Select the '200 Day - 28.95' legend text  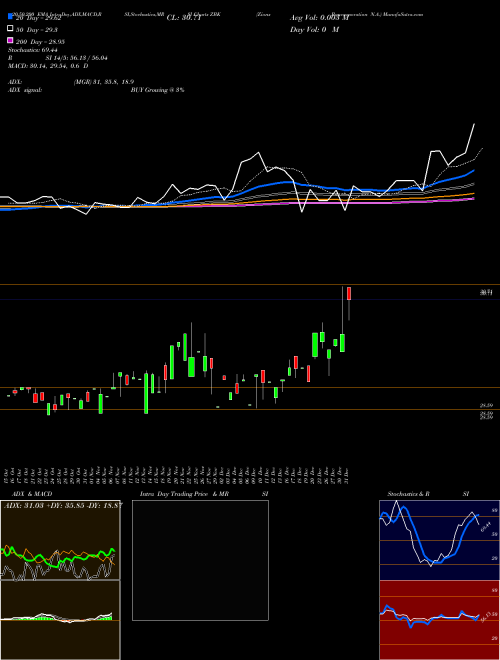pos(40,42)
